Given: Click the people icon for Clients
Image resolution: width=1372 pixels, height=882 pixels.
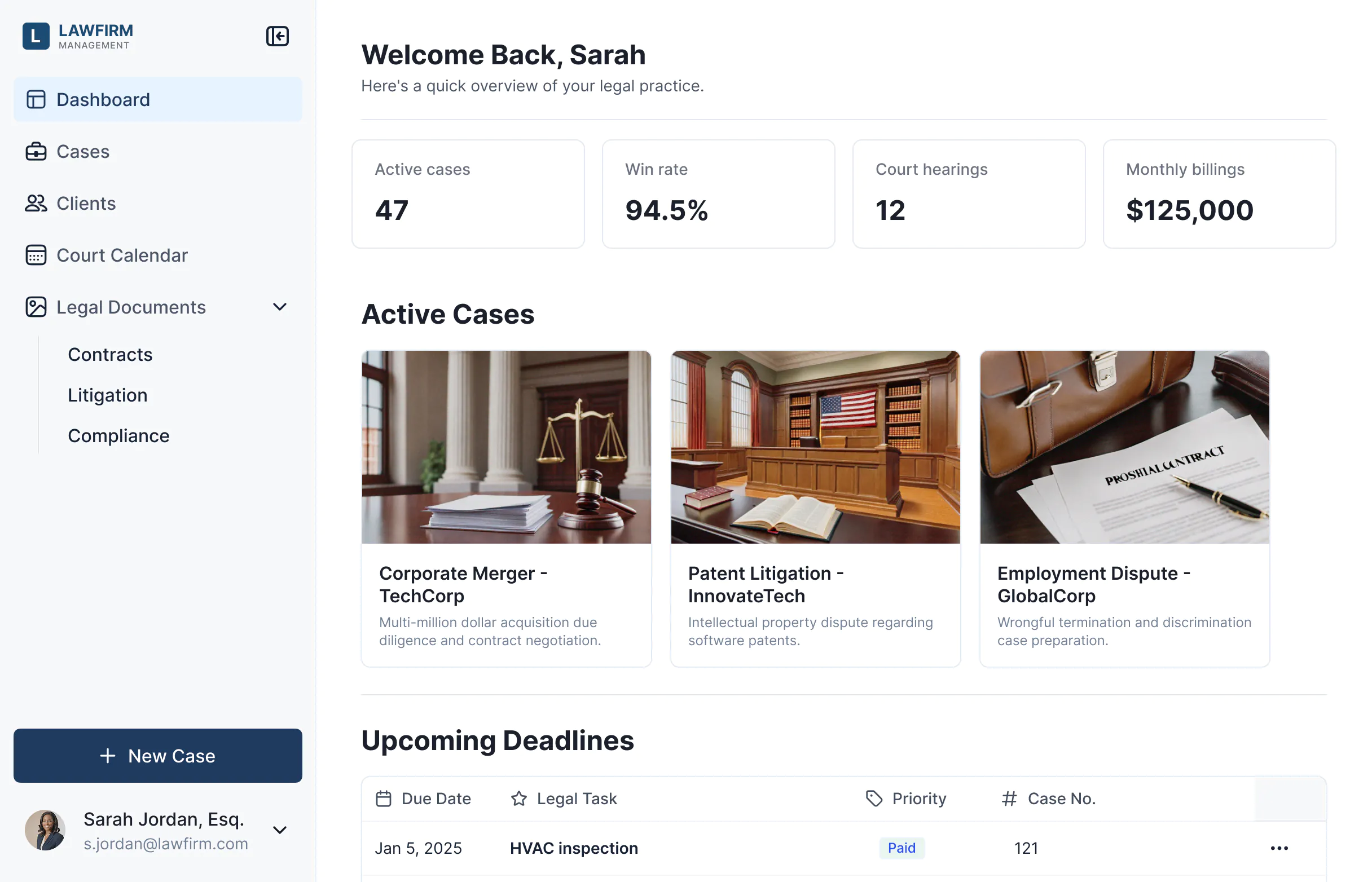Looking at the screenshot, I should click(36, 204).
